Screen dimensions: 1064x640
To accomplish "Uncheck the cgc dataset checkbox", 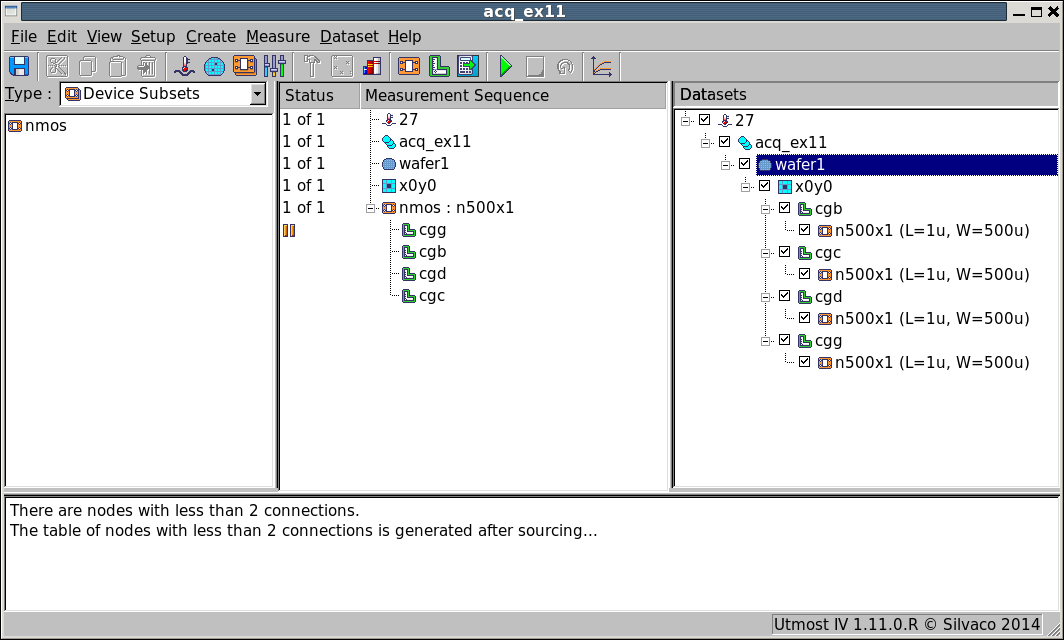I will point(784,252).
